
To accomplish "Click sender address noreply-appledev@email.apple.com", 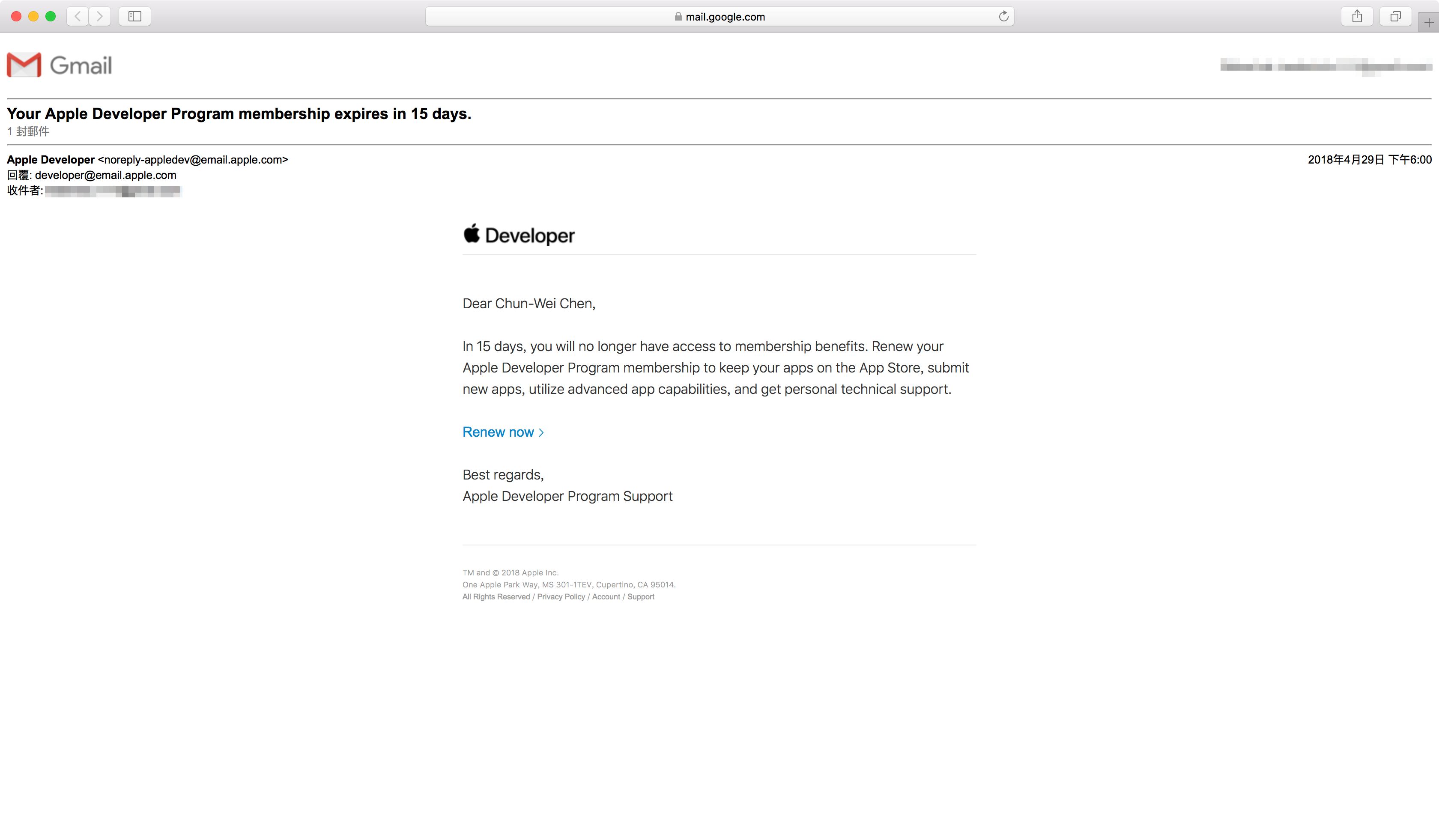I will [x=193, y=160].
